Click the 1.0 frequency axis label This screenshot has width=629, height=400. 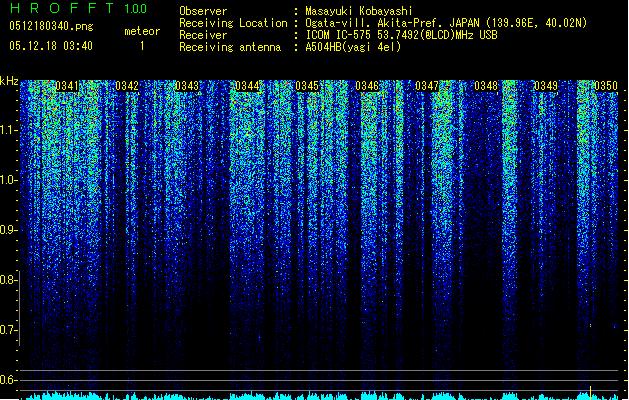[9, 180]
